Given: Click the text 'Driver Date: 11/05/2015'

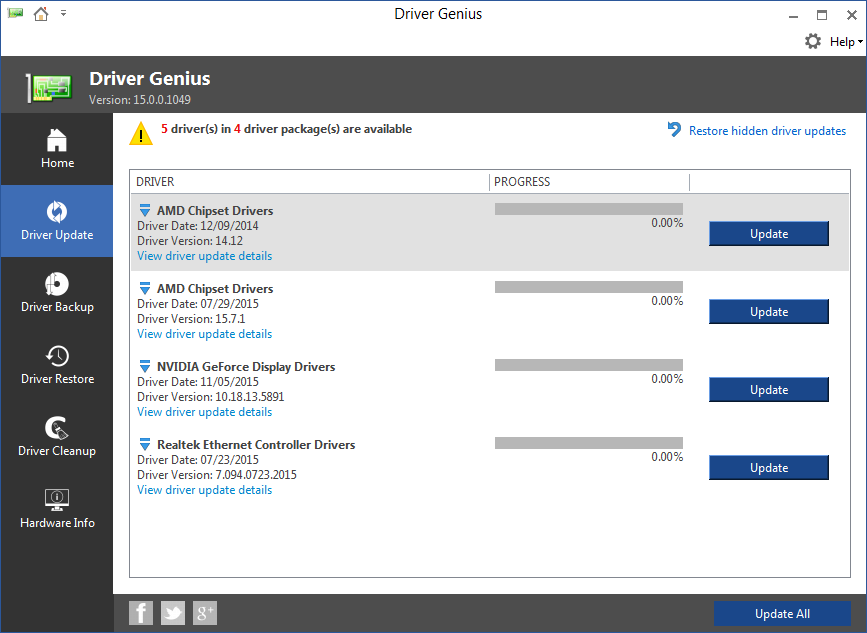Looking at the screenshot, I should [197, 381].
